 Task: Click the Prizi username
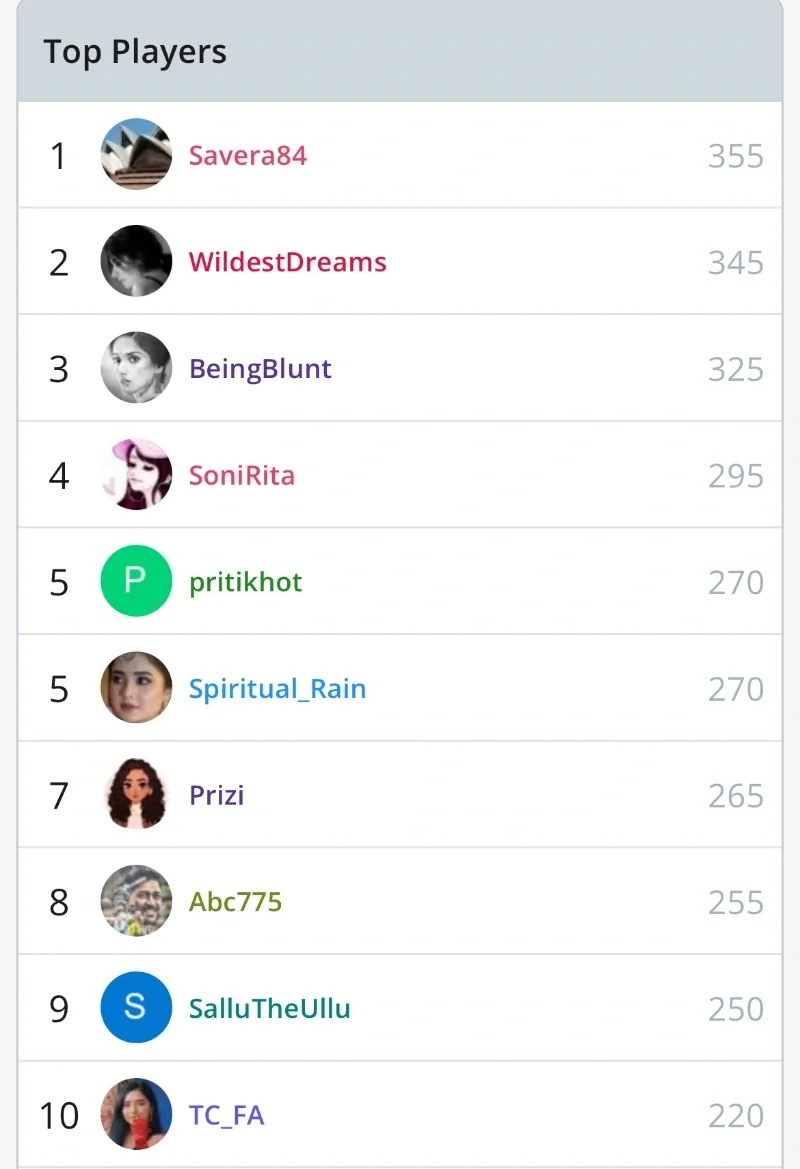[x=217, y=795]
